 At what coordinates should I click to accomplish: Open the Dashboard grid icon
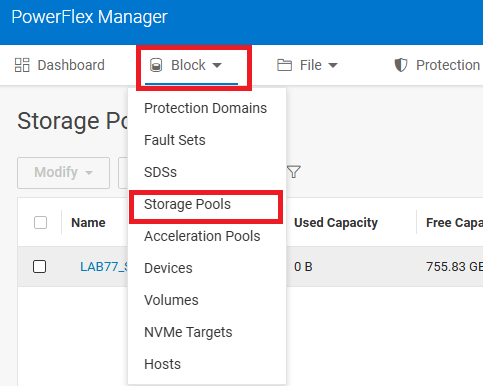tap(22, 65)
